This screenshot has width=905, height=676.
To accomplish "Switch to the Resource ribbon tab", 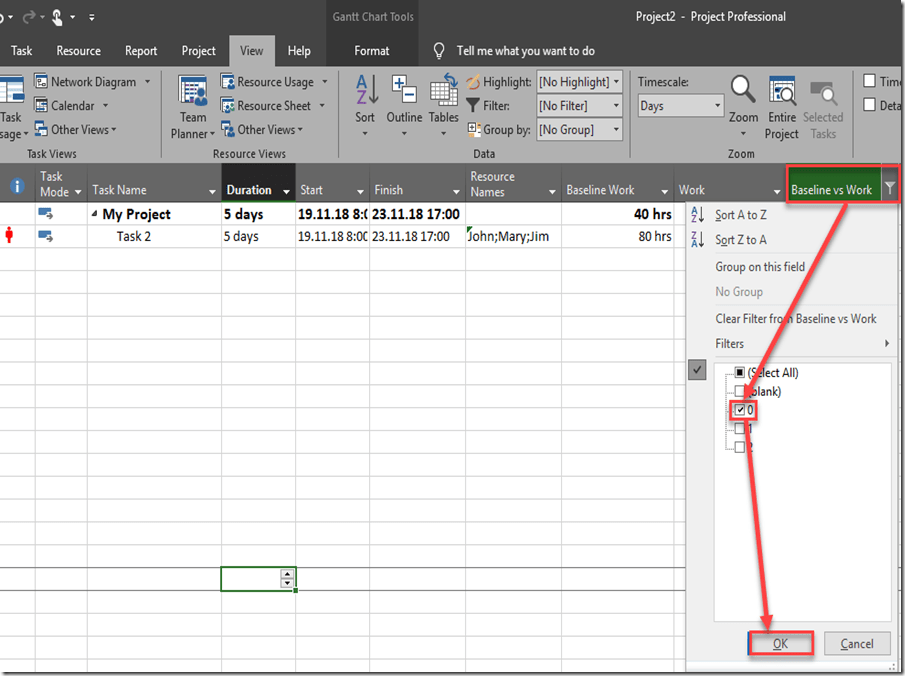I will tap(78, 51).
